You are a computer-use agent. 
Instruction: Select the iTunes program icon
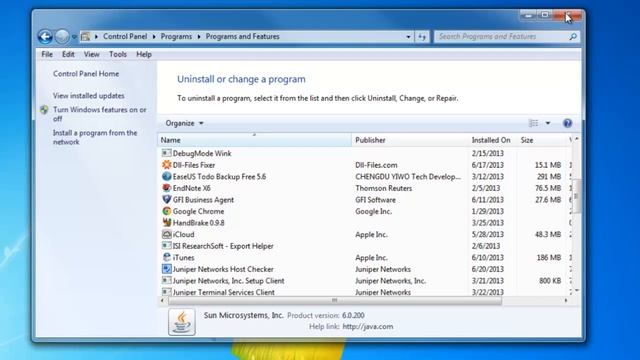click(166, 258)
